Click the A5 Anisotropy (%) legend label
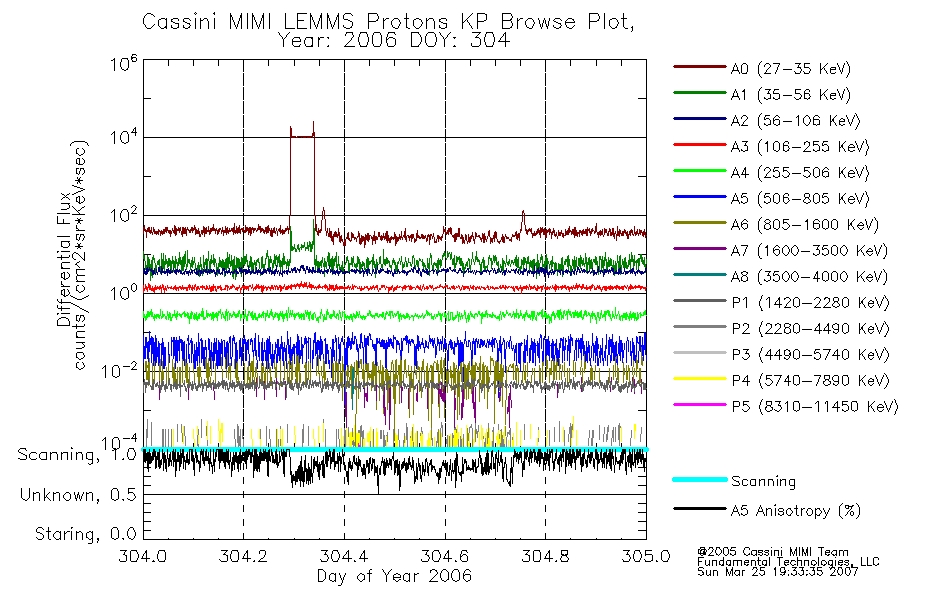Viewport: 950px width, 600px height. [x=795, y=511]
